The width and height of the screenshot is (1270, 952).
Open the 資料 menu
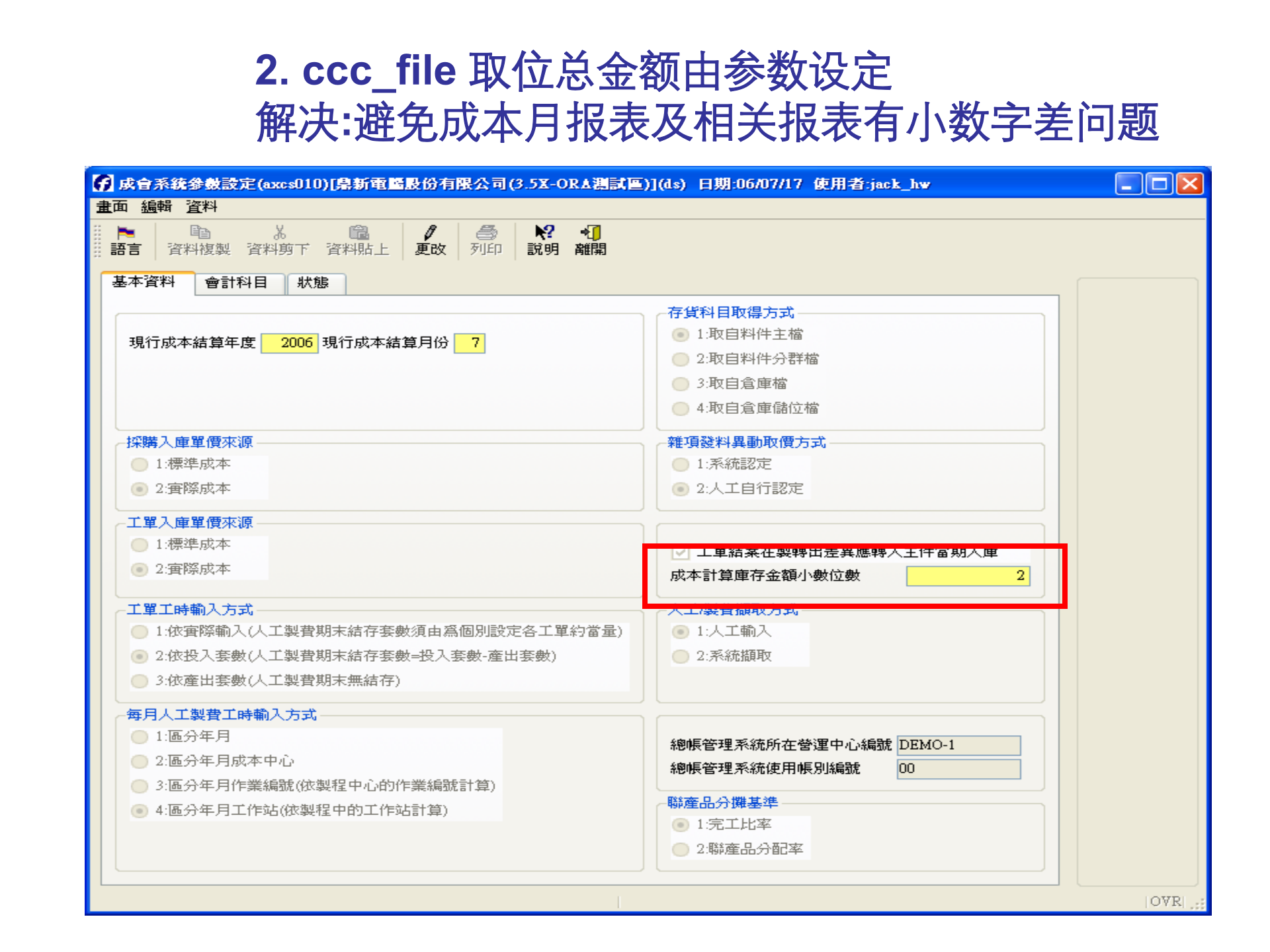pyautogui.click(x=202, y=207)
